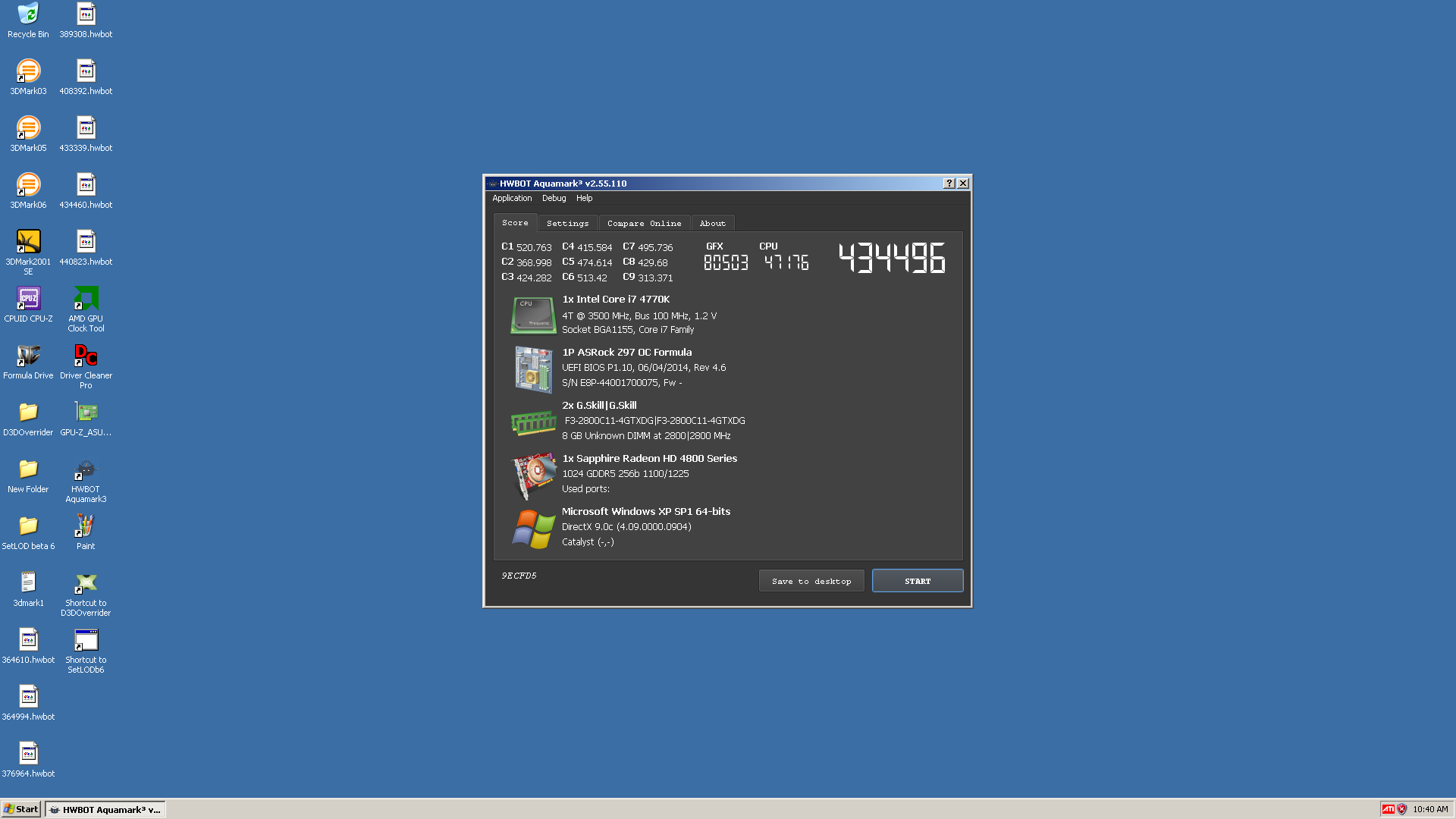
Task: Open the New Folder desktop folder
Action: click(x=28, y=475)
